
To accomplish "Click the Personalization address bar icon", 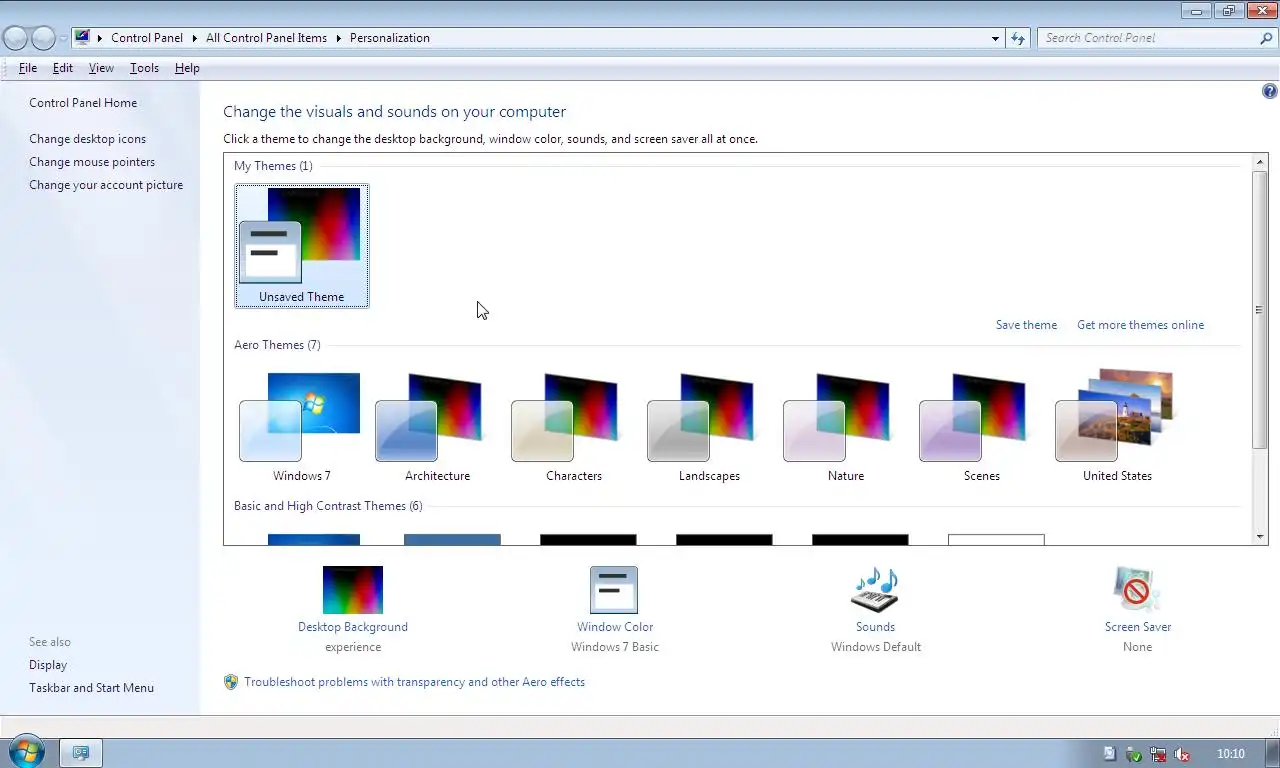I will pyautogui.click(x=82, y=38).
